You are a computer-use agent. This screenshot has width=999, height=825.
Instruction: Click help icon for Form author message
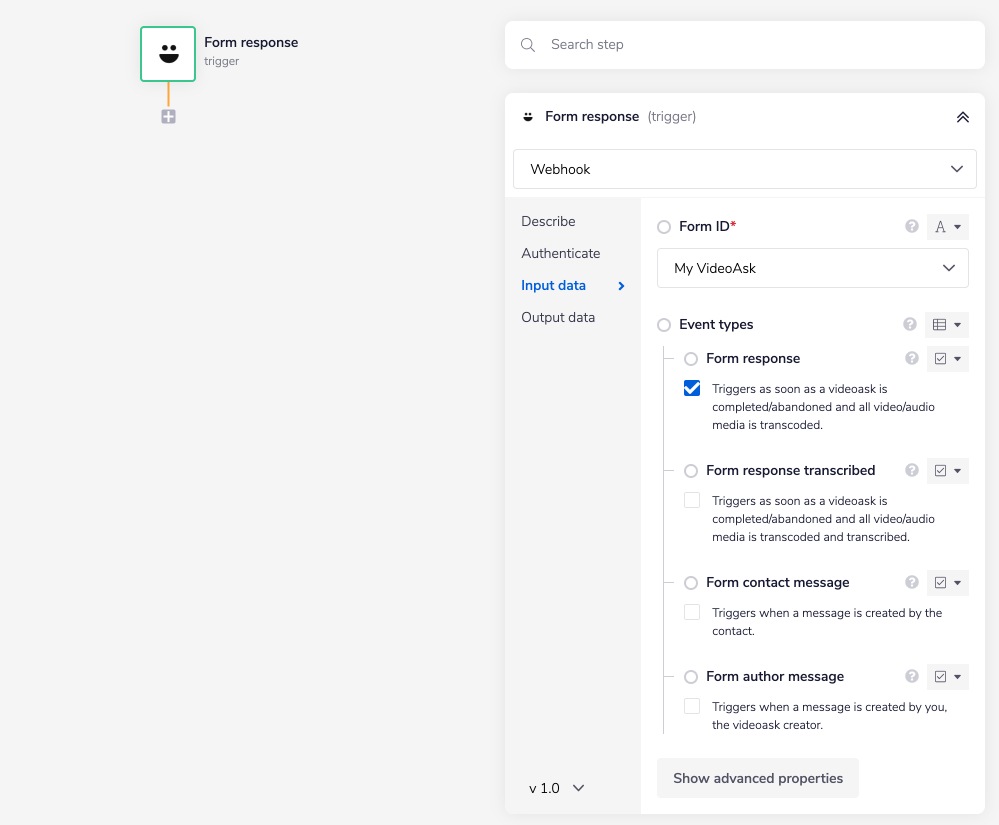911,677
